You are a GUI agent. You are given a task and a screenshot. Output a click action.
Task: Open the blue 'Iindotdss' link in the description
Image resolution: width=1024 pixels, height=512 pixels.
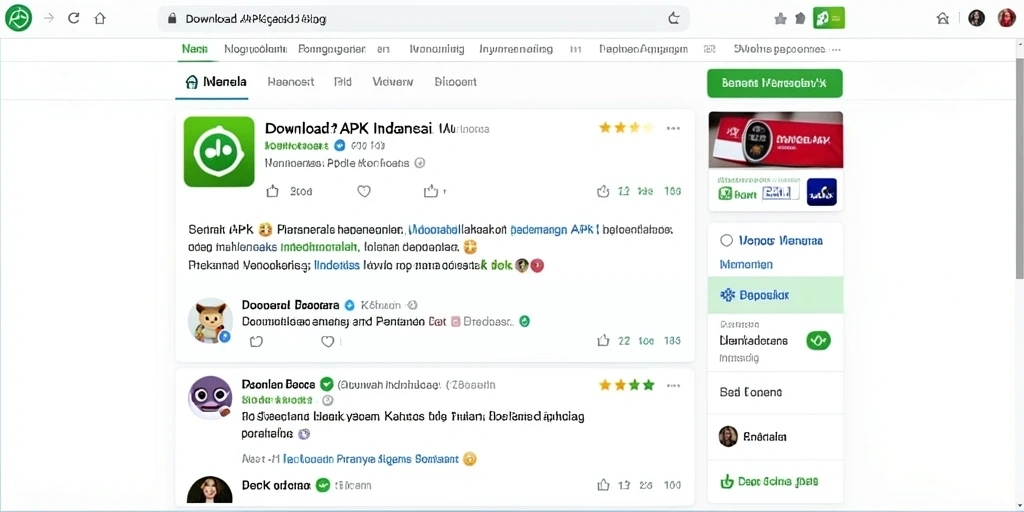(x=337, y=266)
